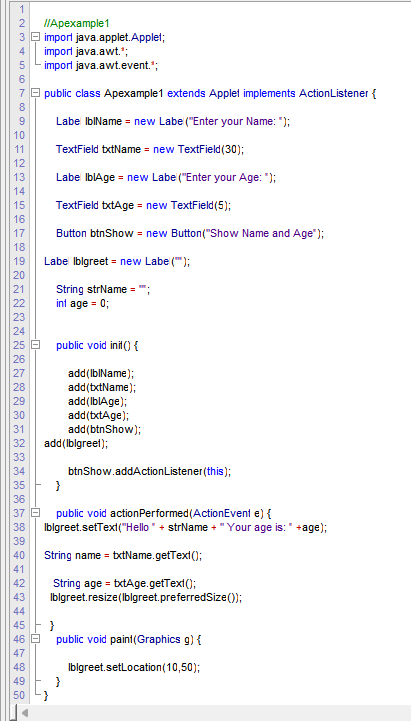Click the //Apexample1 comment text
This screenshot has height=721, width=411.
(x=77, y=23)
